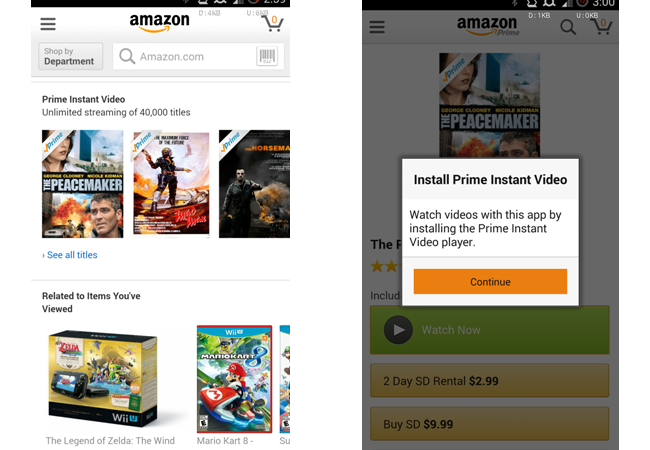Tap the barcode scanner icon in search bar
The width and height of the screenshot is (650, 450).
(x=267, y=56)
